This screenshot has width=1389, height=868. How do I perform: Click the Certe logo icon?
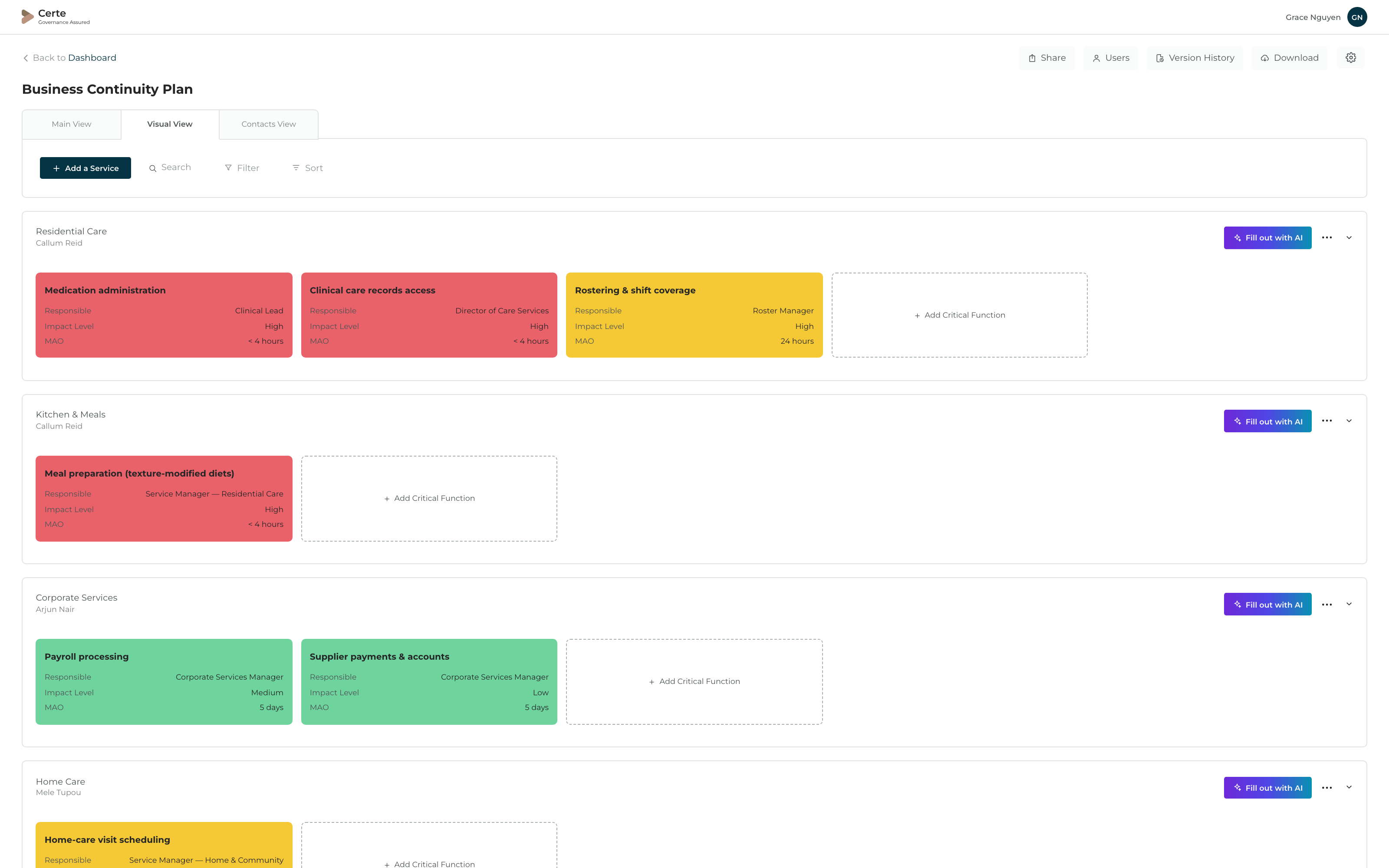27,16
